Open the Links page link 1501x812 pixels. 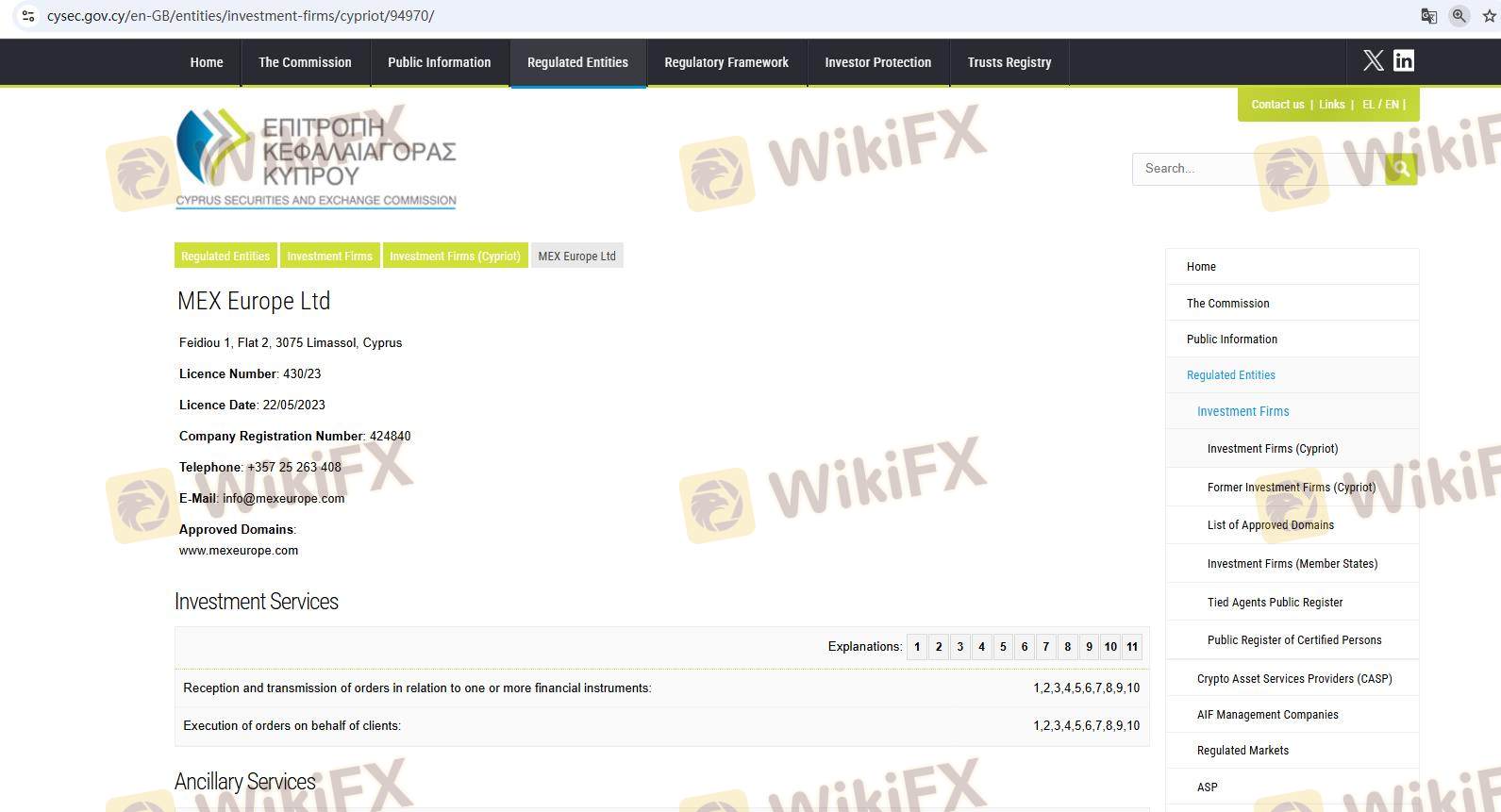tap(1332, 105)
